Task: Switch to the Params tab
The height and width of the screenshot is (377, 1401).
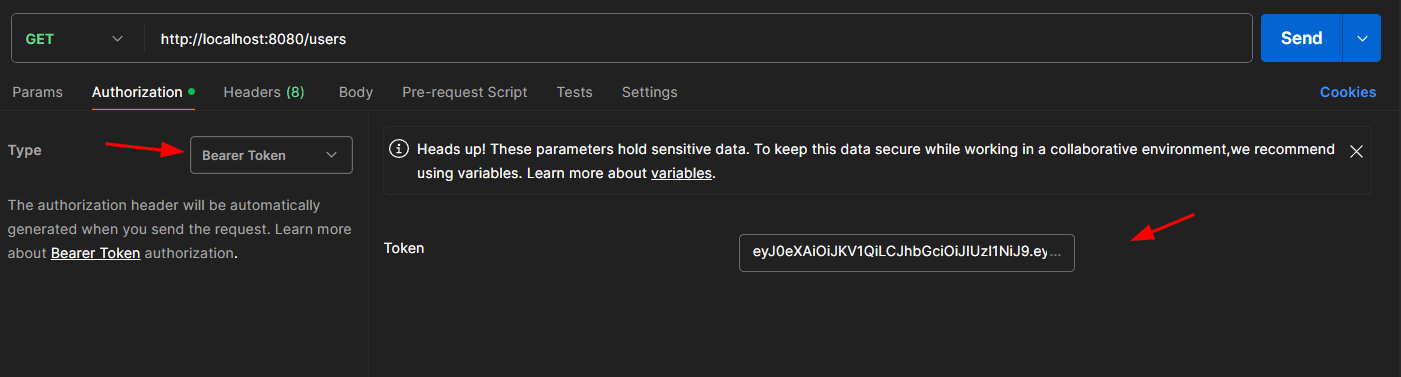Action: pos(37,92)
